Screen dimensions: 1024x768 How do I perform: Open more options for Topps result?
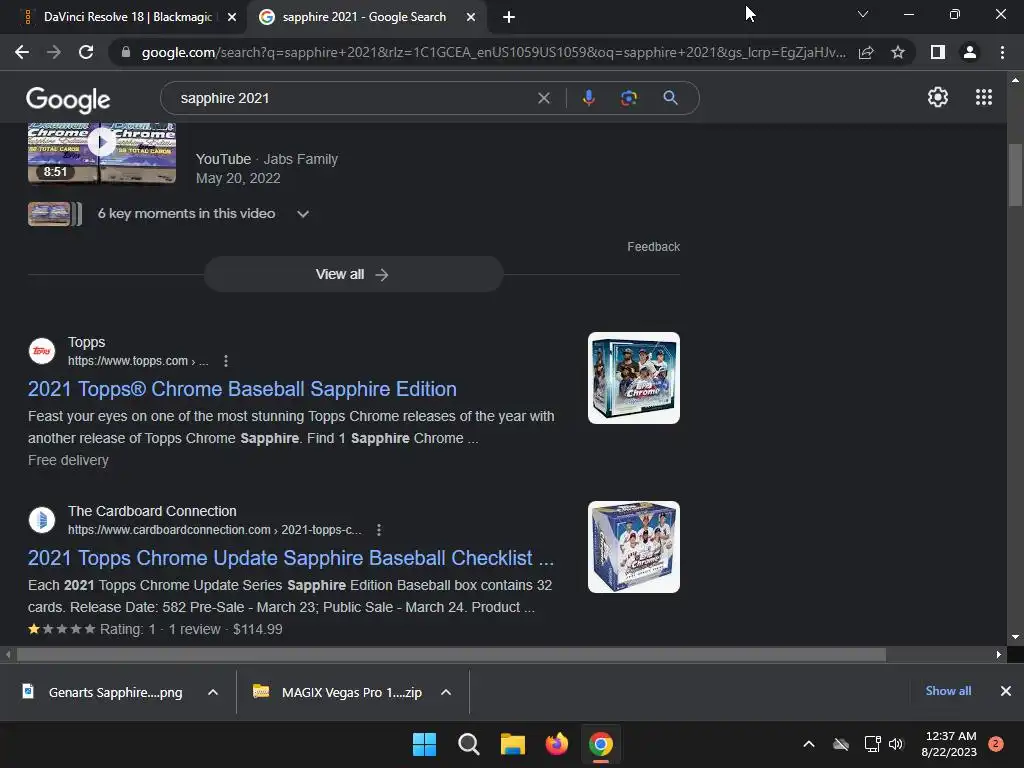(x=226, y=360)
